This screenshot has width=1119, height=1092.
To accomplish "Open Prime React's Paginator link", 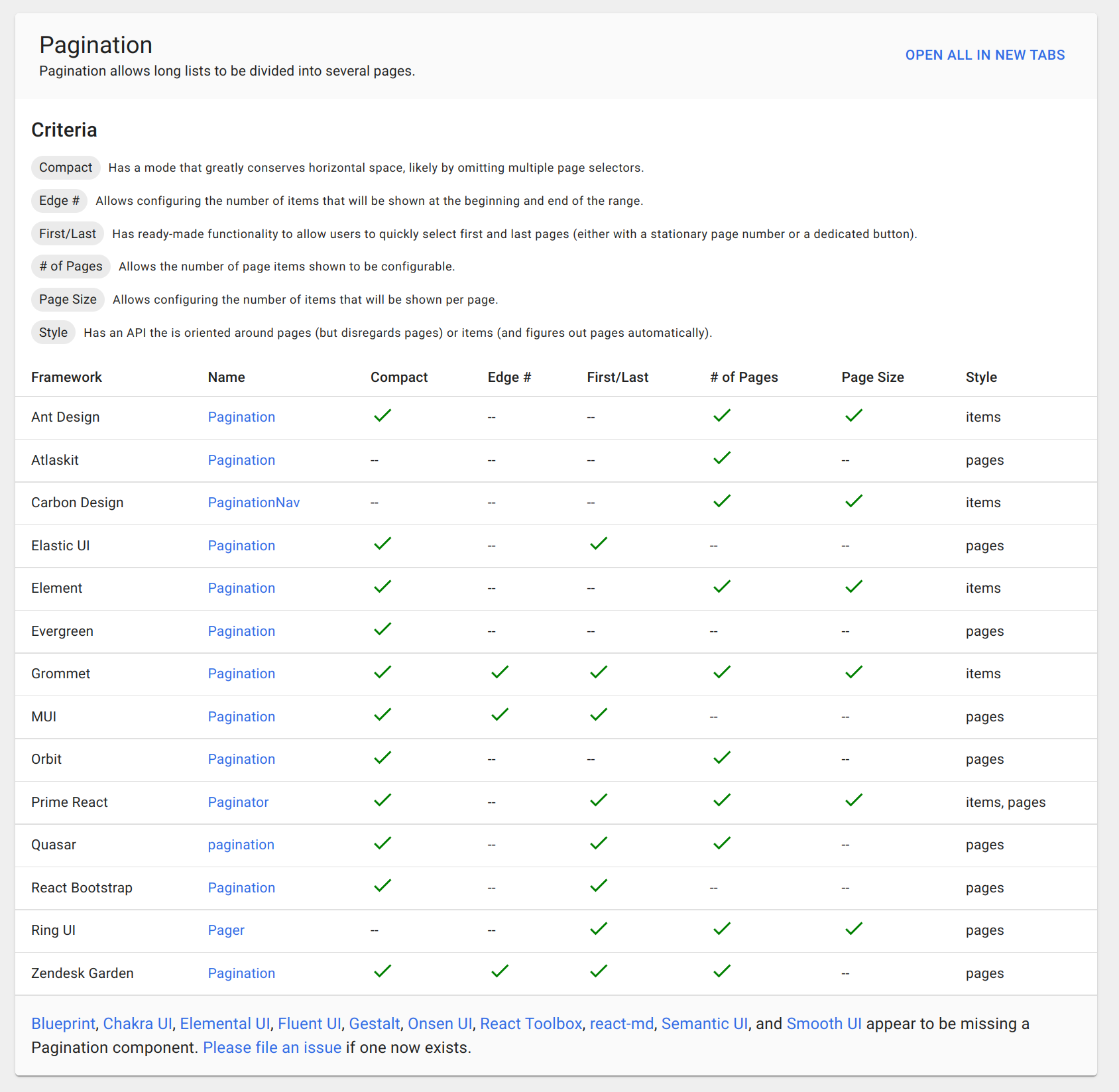I will click(x=238, y=802).
